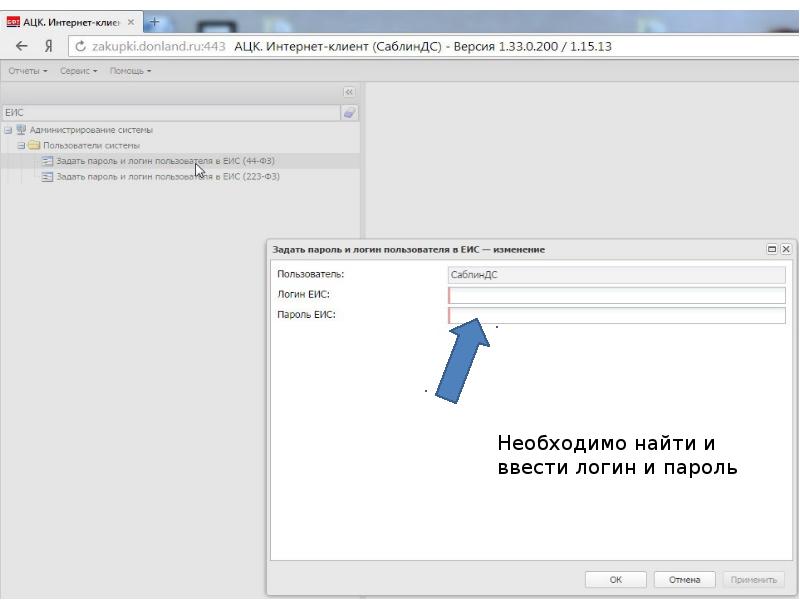Close the АЦК Интернет-клиент browser tab
Screen dimensions: 800x600
(x=131, y=22)
